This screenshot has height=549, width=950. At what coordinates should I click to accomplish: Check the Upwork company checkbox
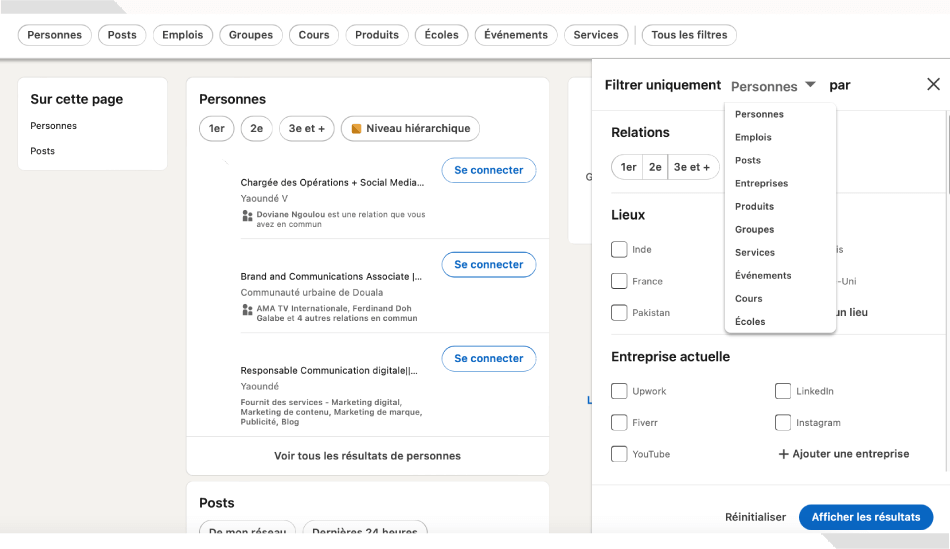tap(619, 391)
